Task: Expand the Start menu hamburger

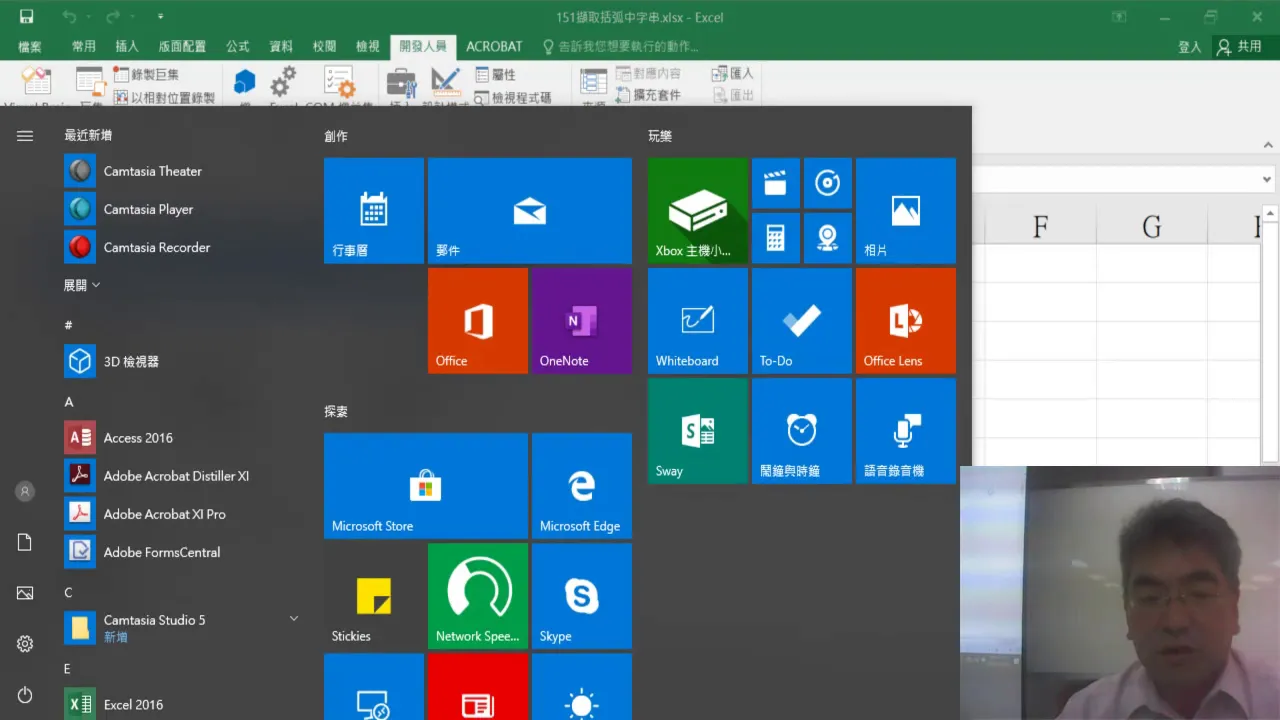Action: (25, 136)
